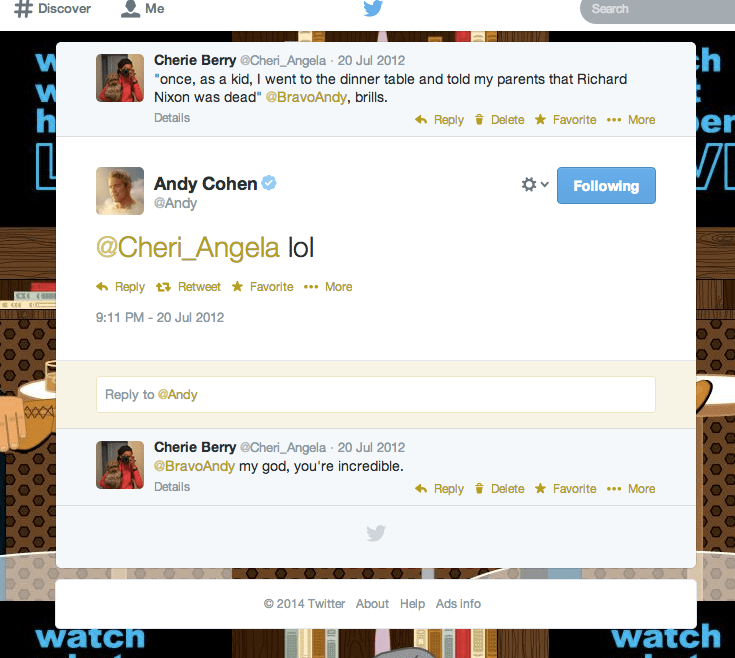This screenshot has width=735, height=658.
Task: Delete the Richard Nixon tweet
Action: point(499,120)
